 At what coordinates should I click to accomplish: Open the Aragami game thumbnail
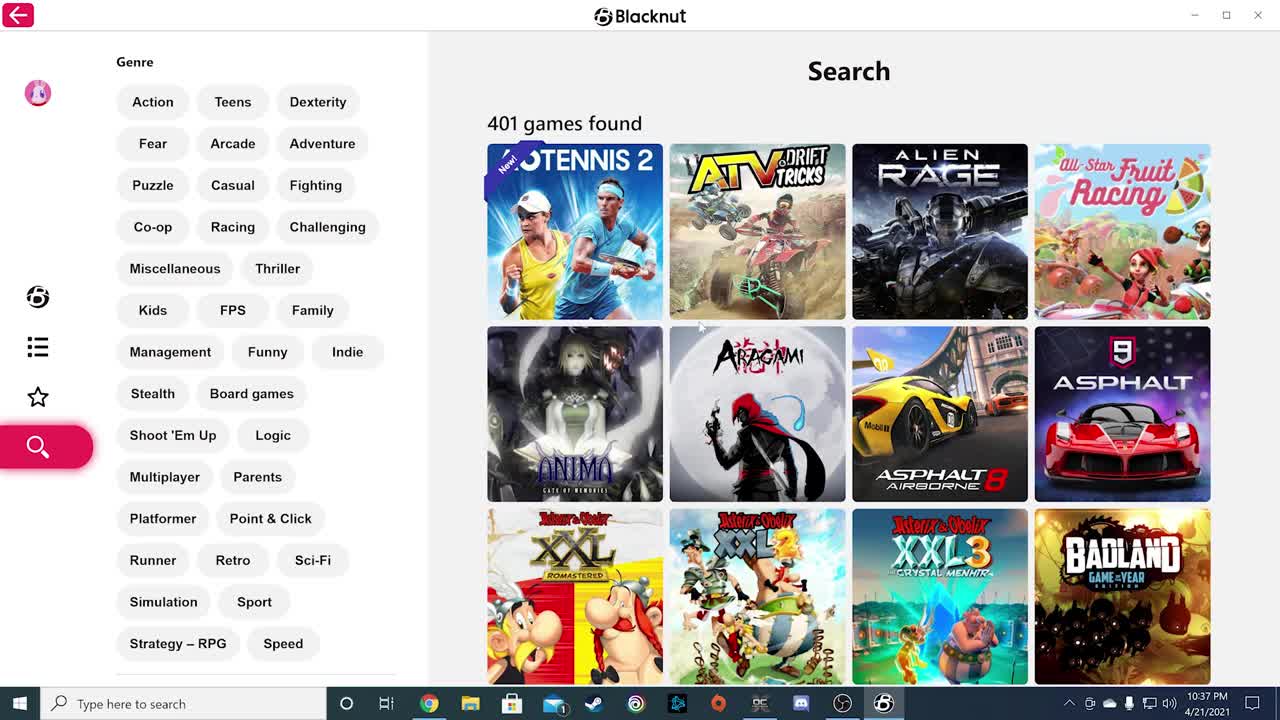point(757,414)
